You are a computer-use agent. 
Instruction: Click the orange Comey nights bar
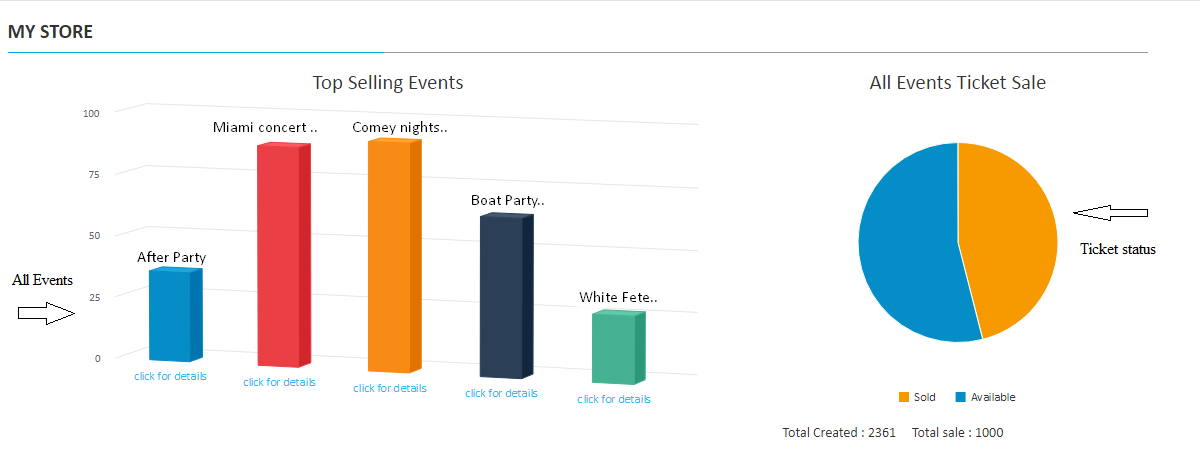tap(390, 256)
